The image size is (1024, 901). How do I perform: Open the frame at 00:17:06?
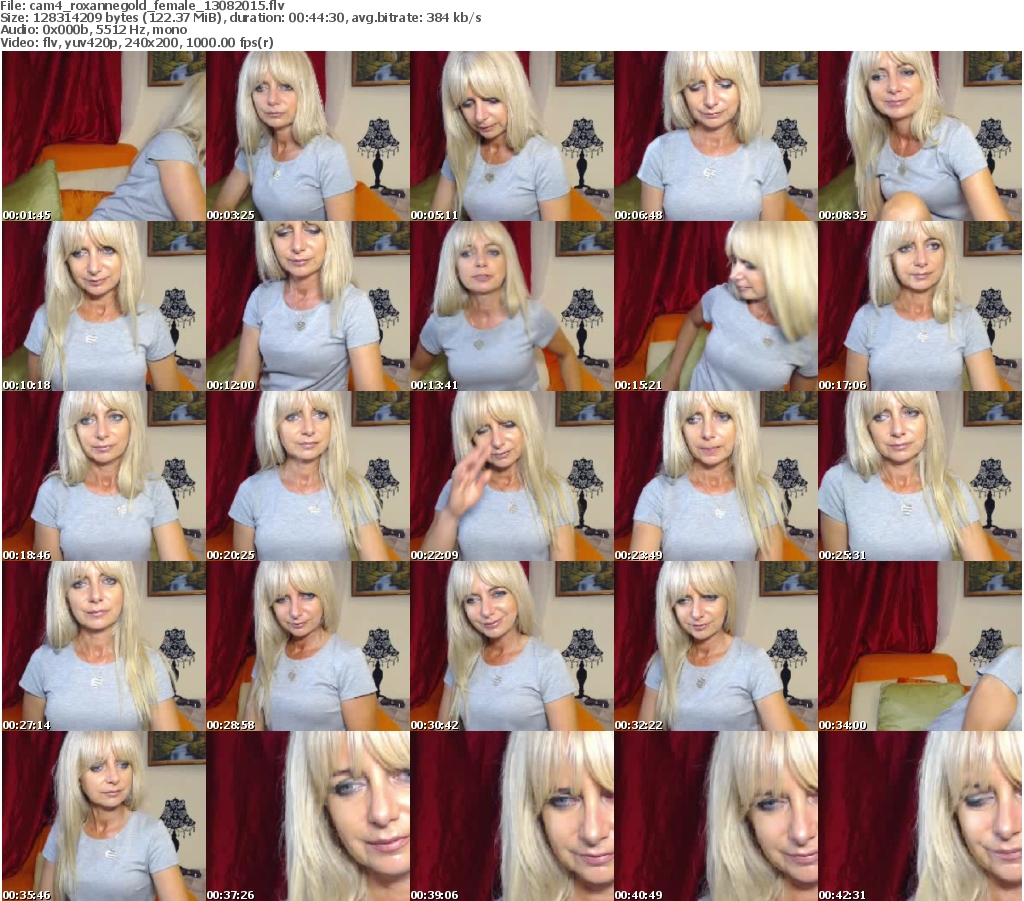click(x=920, y=306)
